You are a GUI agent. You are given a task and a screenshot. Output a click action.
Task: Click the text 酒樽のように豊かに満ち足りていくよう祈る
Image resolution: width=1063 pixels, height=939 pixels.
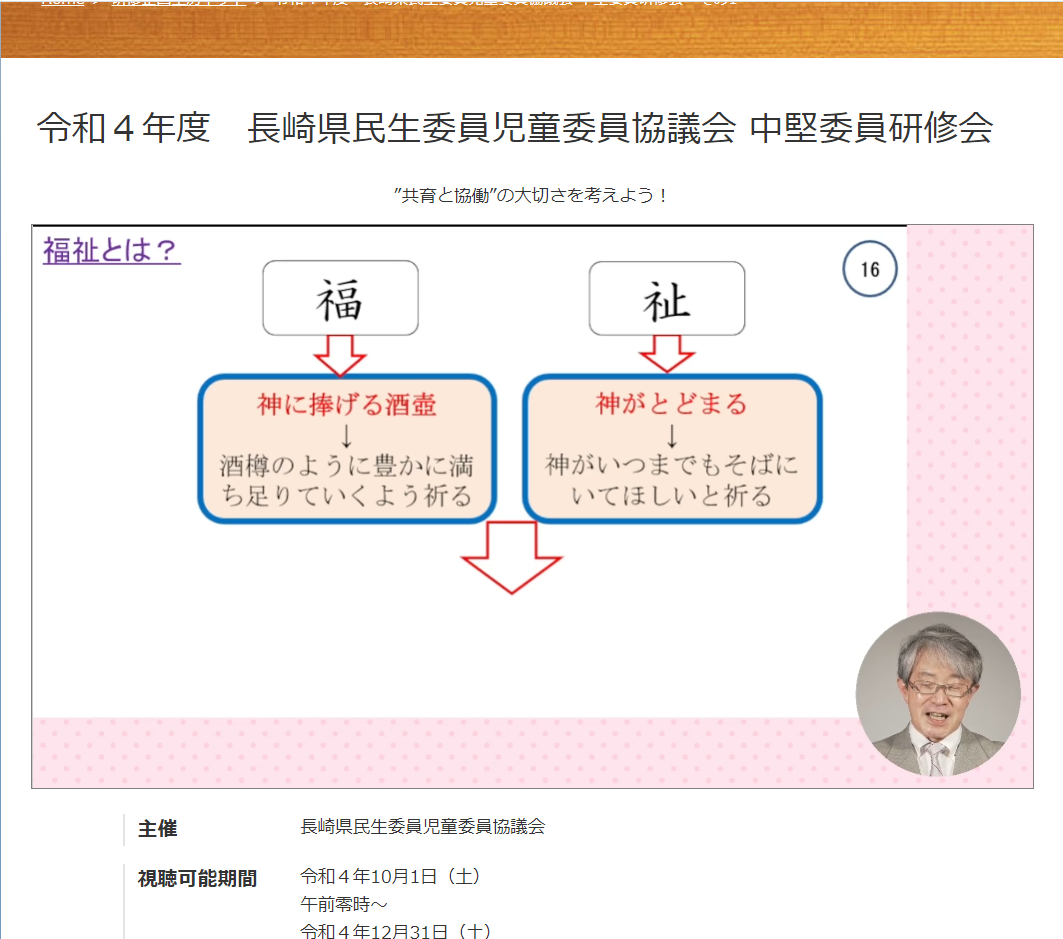click(x=346, y=481)
